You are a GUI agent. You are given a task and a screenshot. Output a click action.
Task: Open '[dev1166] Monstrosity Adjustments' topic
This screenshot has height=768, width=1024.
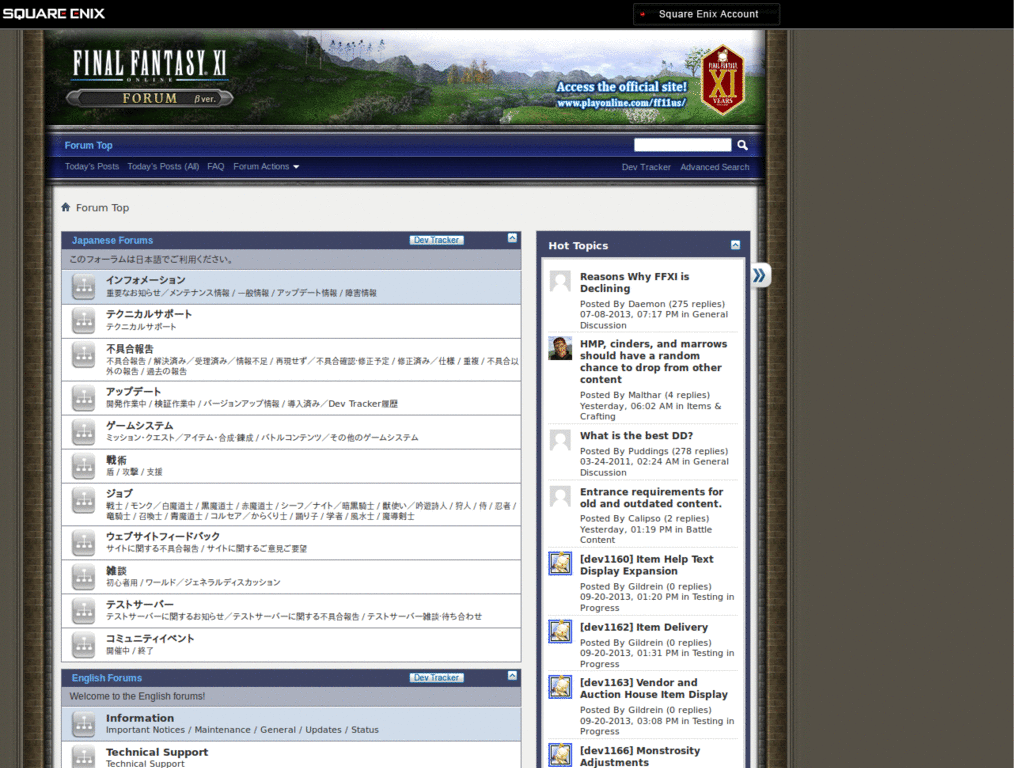tap(640, 756)
